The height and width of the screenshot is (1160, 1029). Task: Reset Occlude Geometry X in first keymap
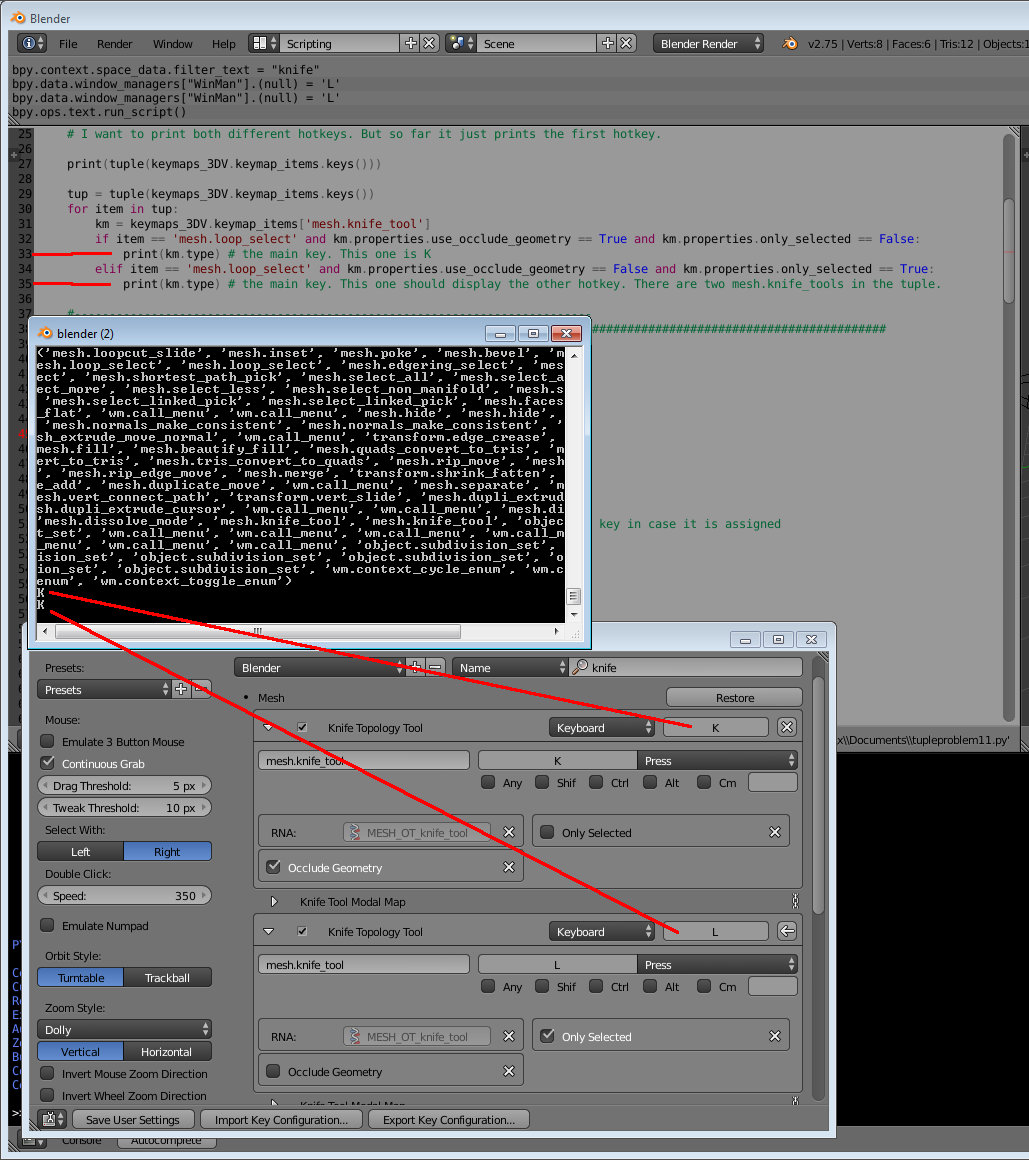(509, 867)
